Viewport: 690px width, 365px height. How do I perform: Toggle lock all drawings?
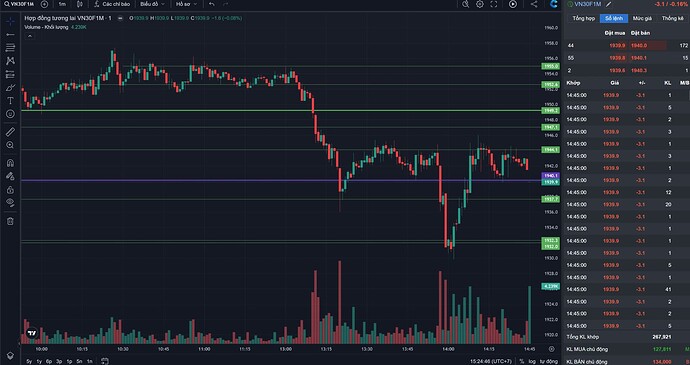pos(10,190)
